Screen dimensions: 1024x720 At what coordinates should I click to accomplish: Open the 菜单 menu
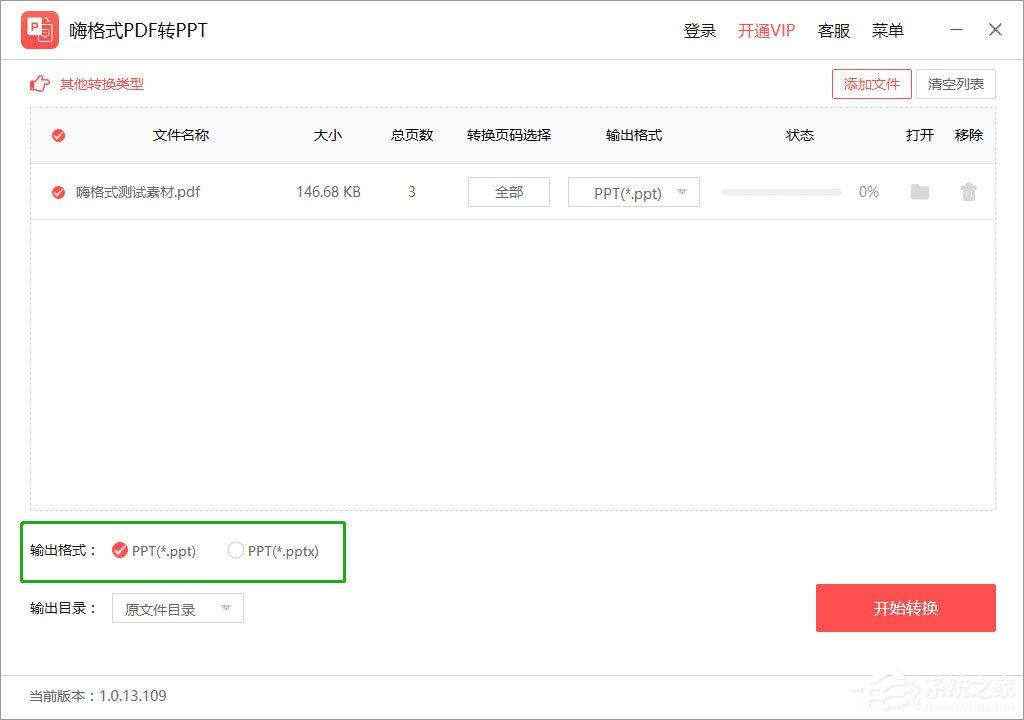[x=887, y=30]
